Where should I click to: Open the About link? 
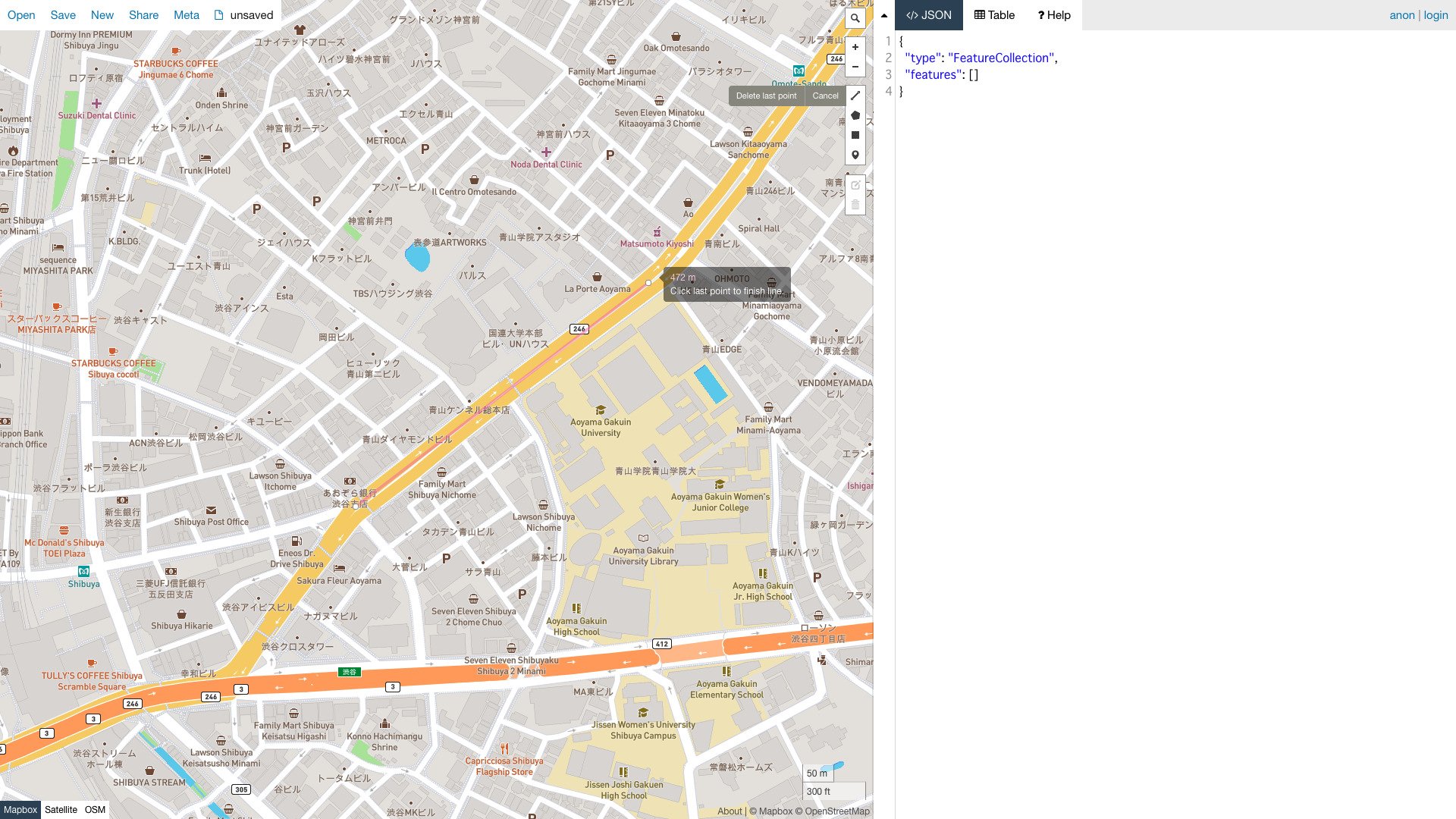[x=730, y=811]
